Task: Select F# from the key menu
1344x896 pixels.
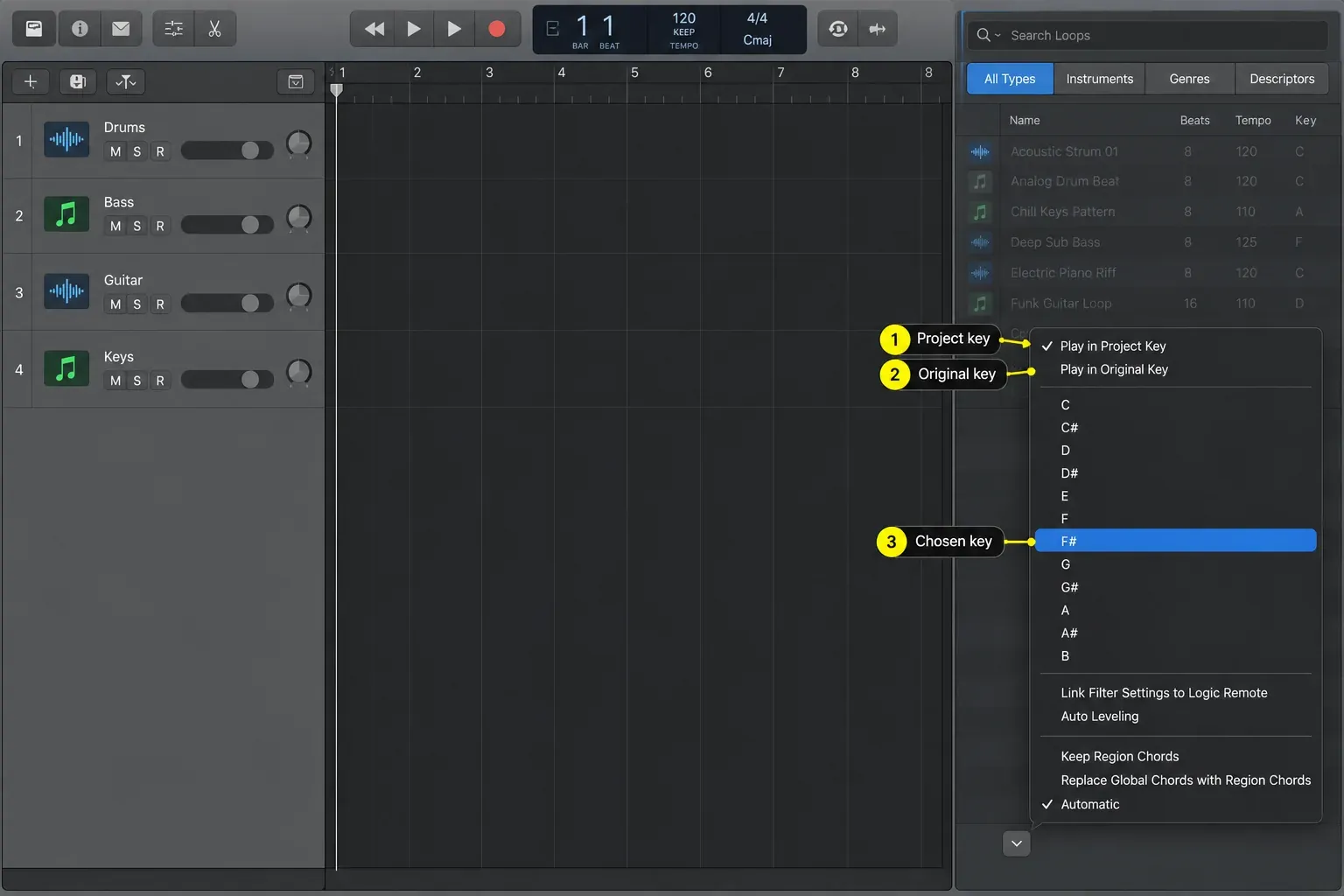Action: click(1175, 541)
